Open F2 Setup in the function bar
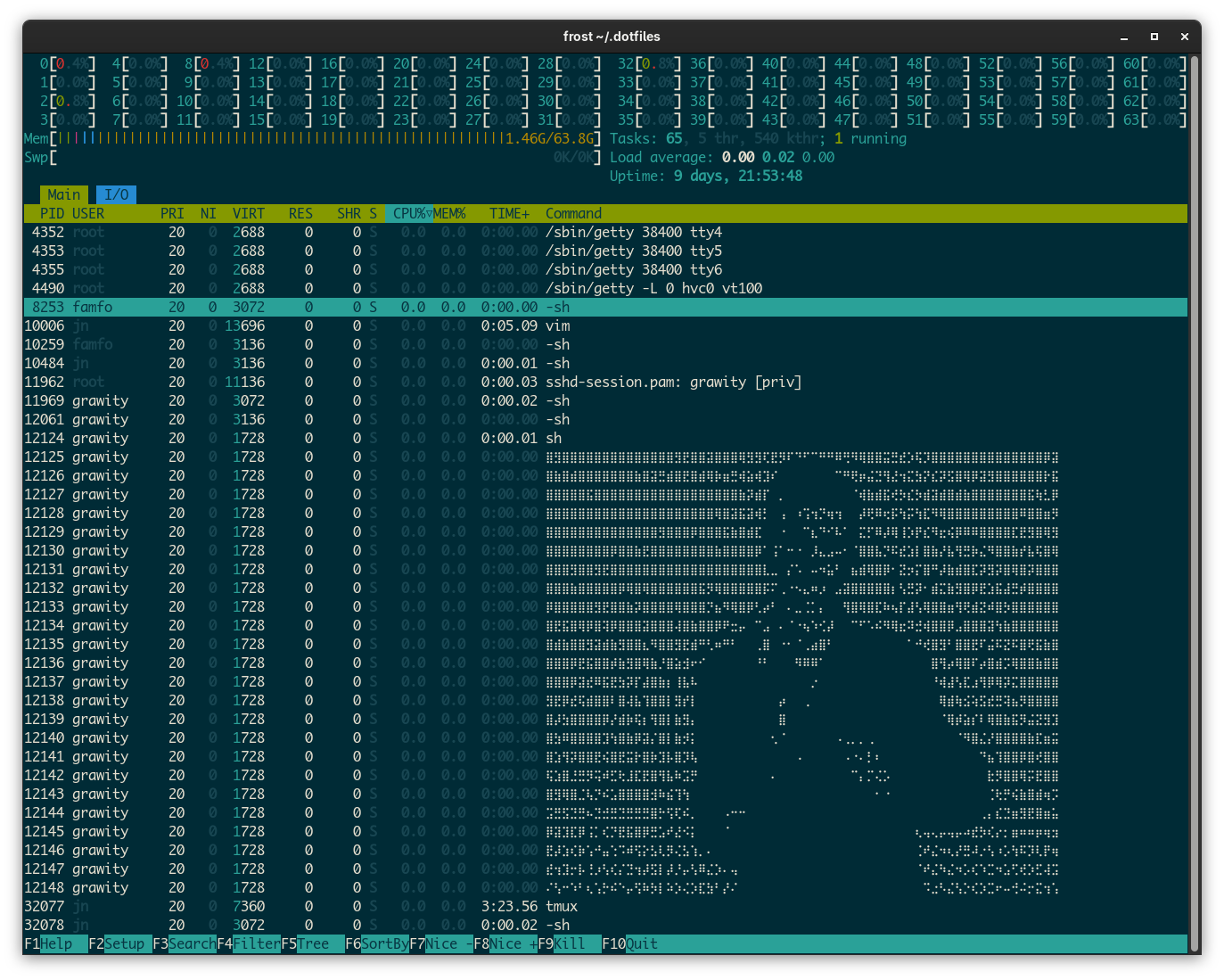This screenshot has width=1224, height=980. (x=120, y=943)
